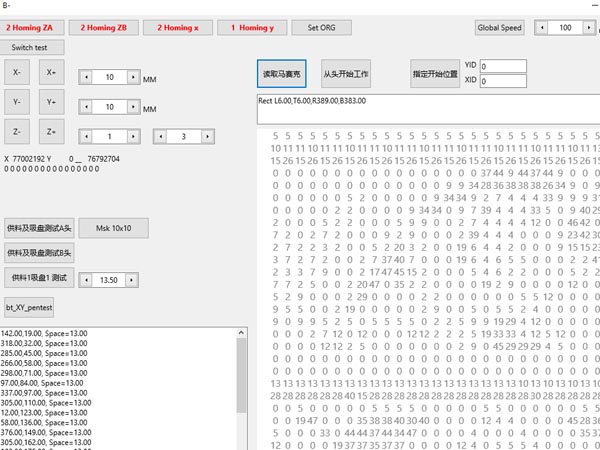Decrease the Y jog distance (MM) stepper
This screenshot has height=450, width=600.
click(x=86, y=107)
